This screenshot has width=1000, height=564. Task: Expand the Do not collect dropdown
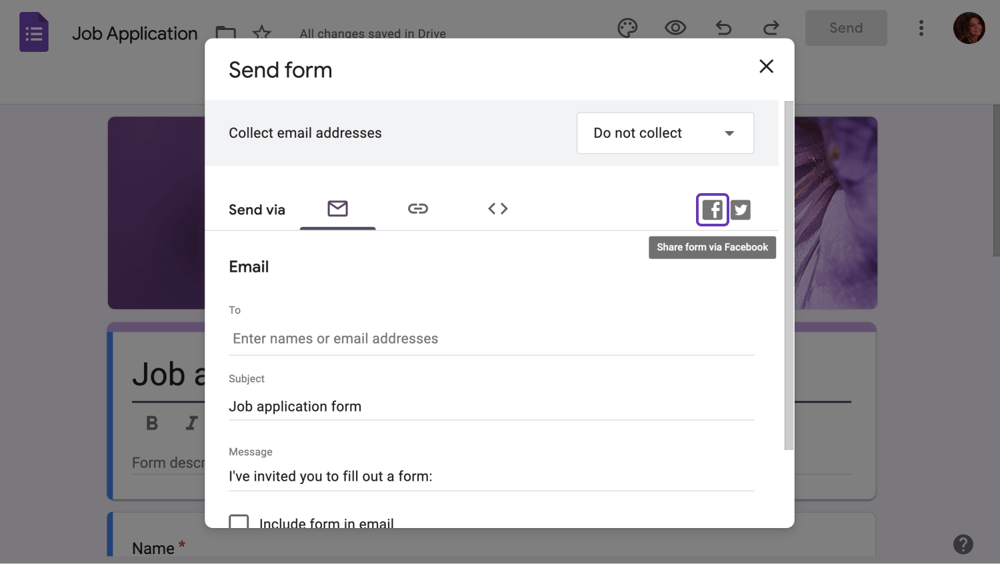tap(665, 133)
